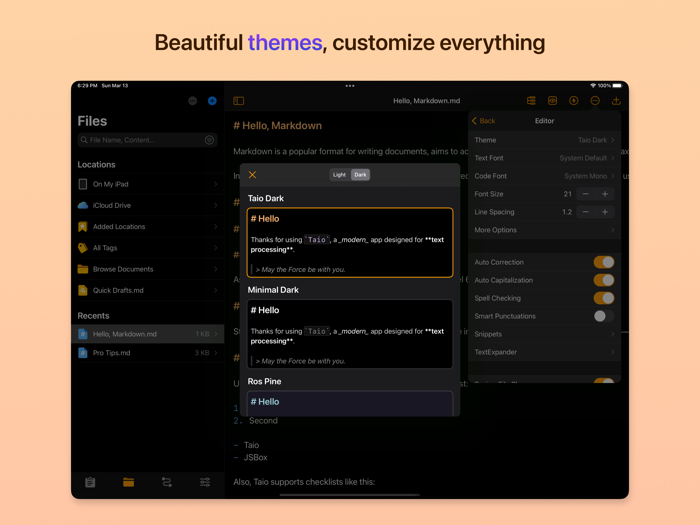Switch theme list to Dark

click(x=360, y=175)
